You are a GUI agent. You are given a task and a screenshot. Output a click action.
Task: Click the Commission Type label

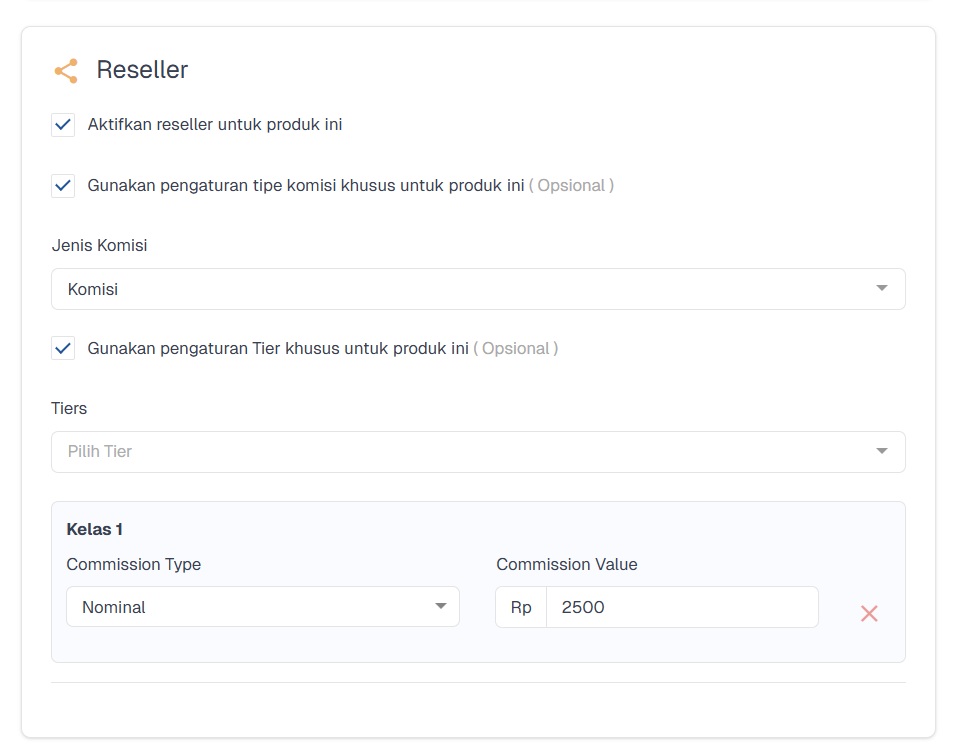134,564
